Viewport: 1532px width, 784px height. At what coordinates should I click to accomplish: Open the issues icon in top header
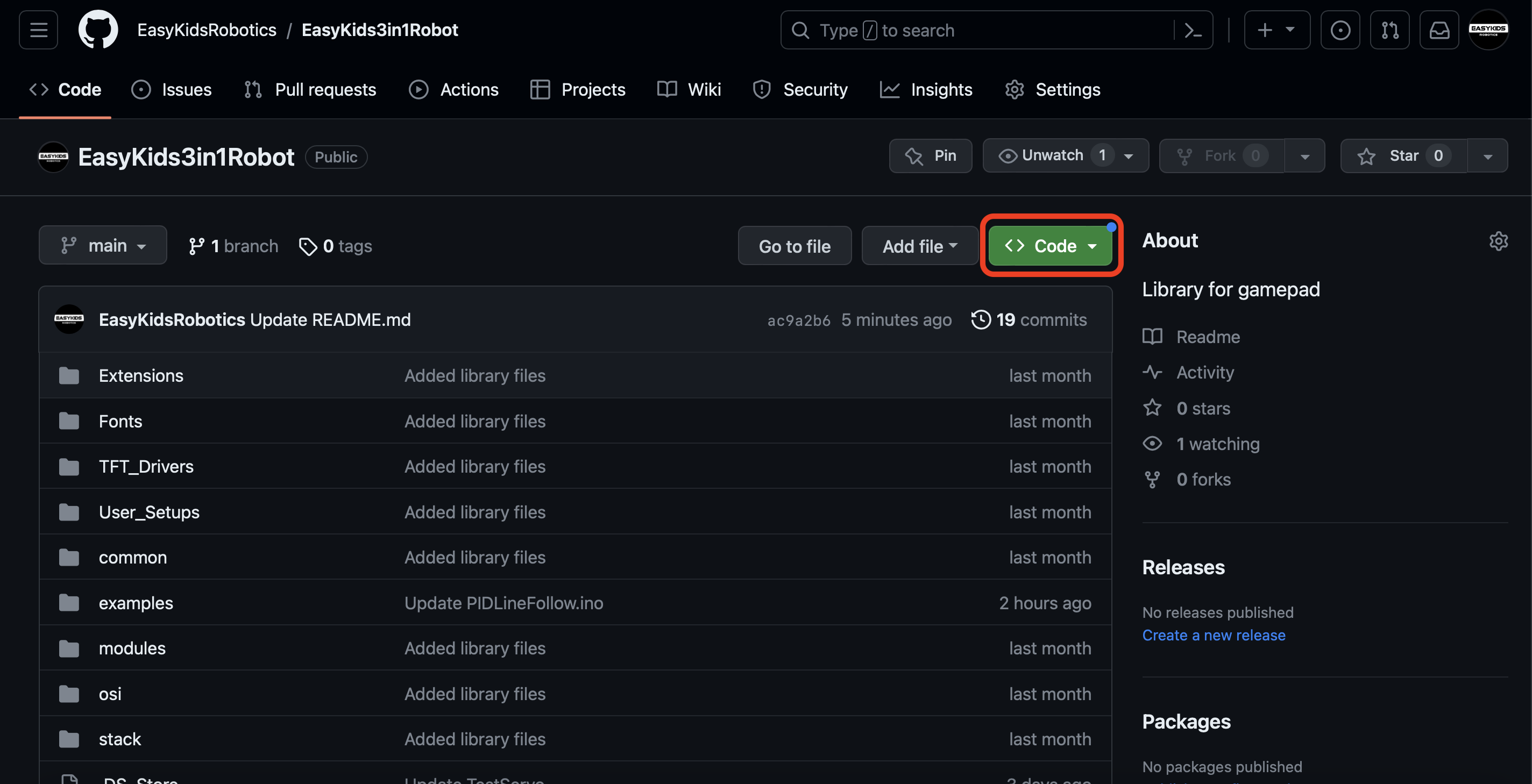1340,30
